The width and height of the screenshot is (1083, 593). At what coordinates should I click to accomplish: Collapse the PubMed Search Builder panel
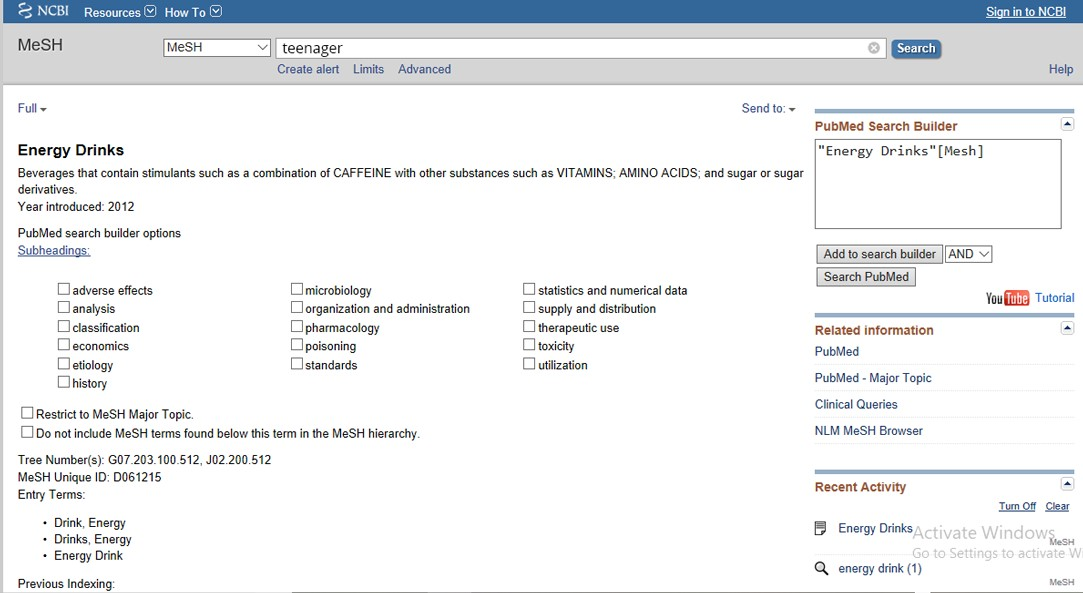point(1067,124)
